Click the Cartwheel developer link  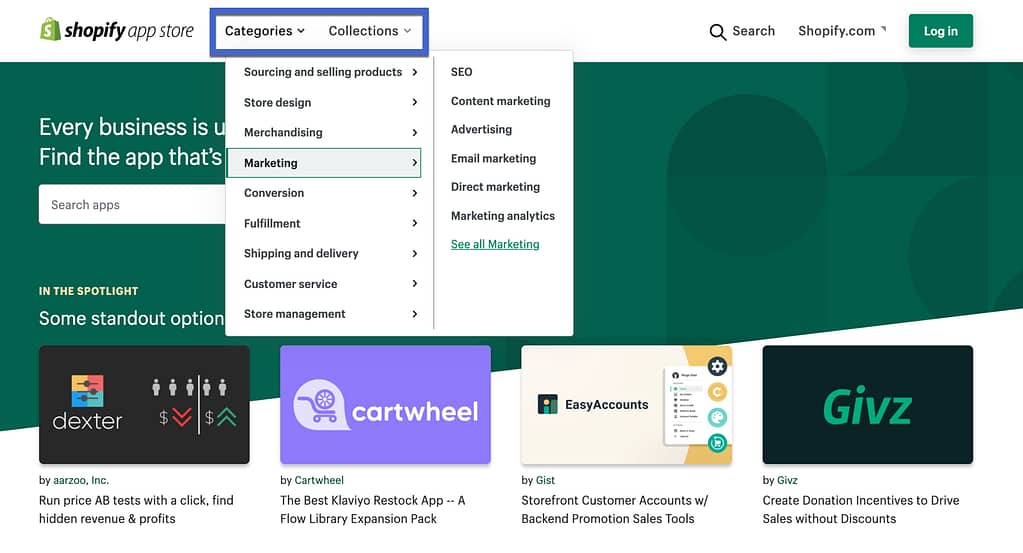(x=319, y=480)
